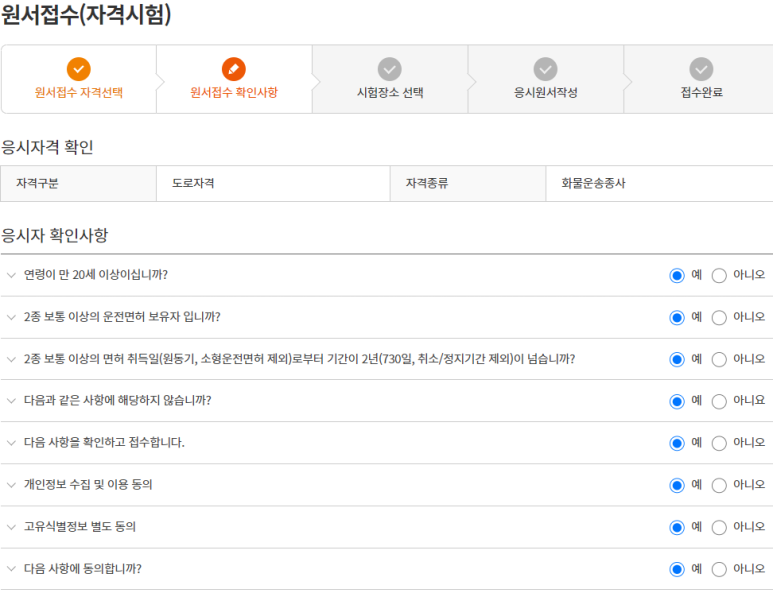Open the 원서접수 자격선택 step label

tap(79, 92)
